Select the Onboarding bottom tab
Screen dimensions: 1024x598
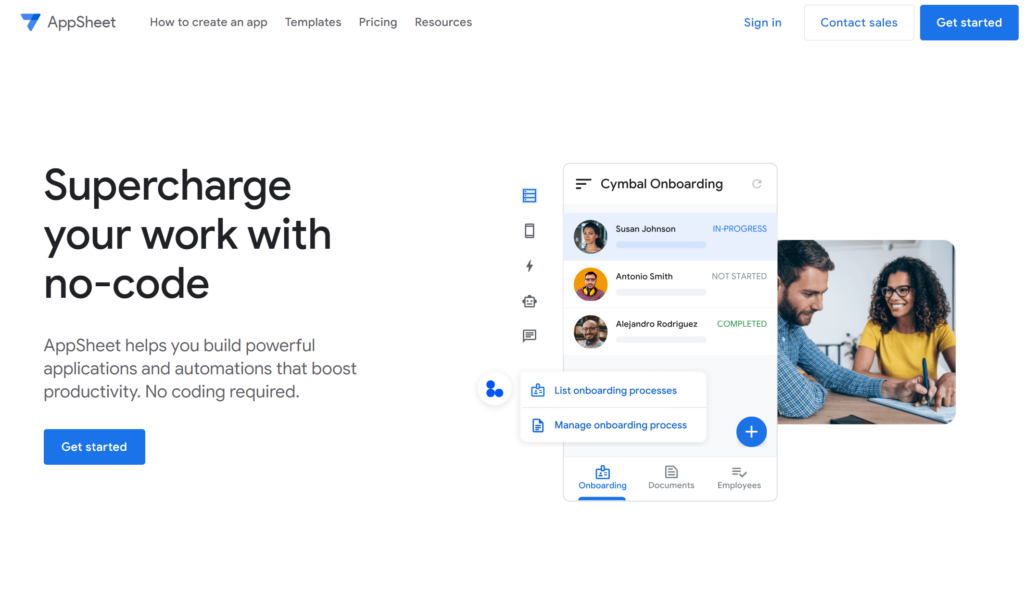(x=602, y=477)
